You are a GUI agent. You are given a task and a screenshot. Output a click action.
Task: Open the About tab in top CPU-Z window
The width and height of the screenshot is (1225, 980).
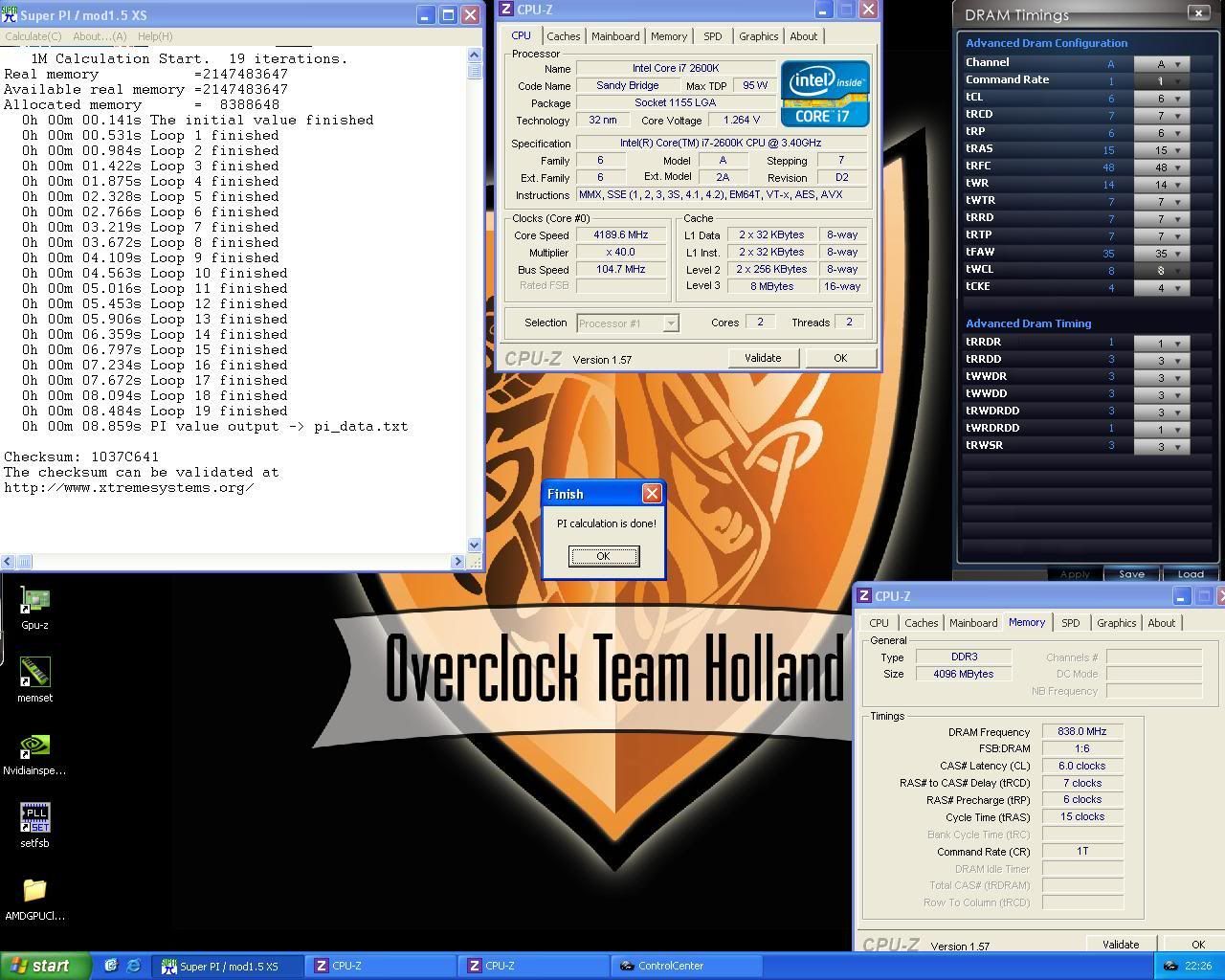[x=804, y=36]
